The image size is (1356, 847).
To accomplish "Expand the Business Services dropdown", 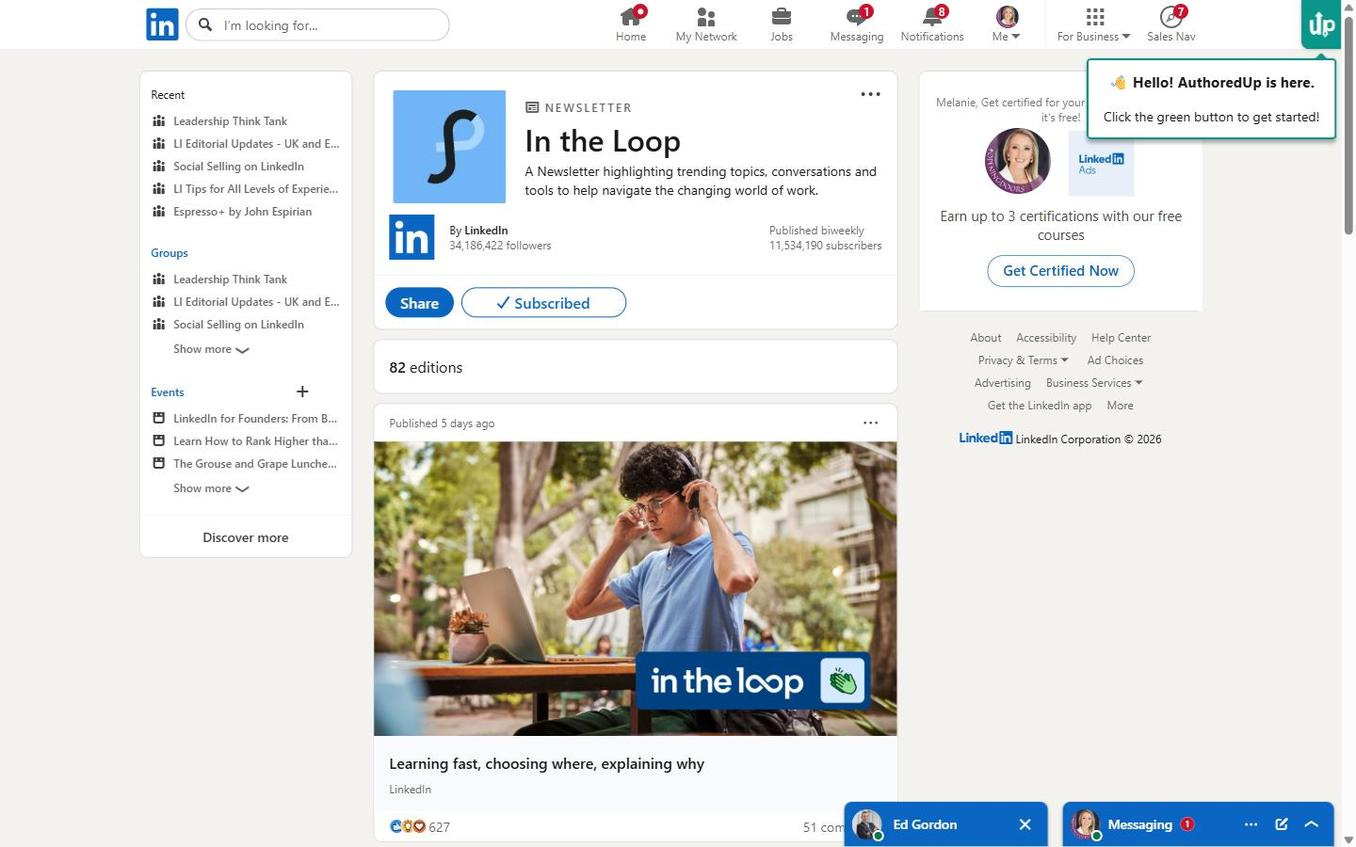I will click(1094, 383).
